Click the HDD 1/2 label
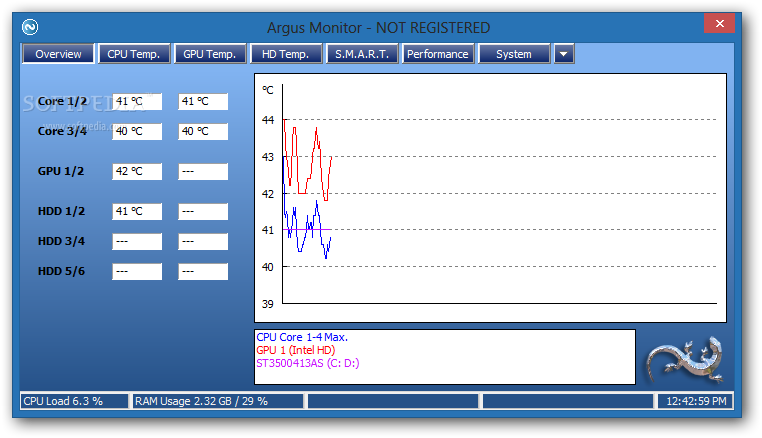Screen dimensions: 762x438 tap(61, 211)
